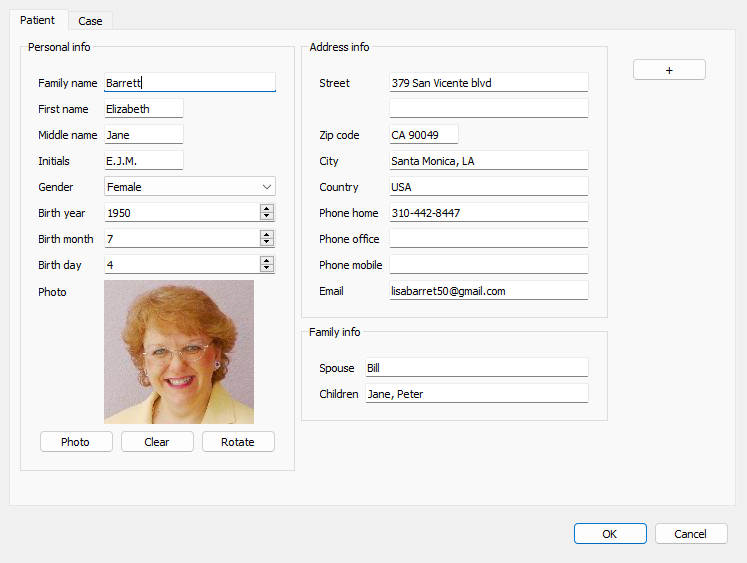Confirm the dialog with OK
Viewport: 747px width, 563px height.
(x=610, y=533)
